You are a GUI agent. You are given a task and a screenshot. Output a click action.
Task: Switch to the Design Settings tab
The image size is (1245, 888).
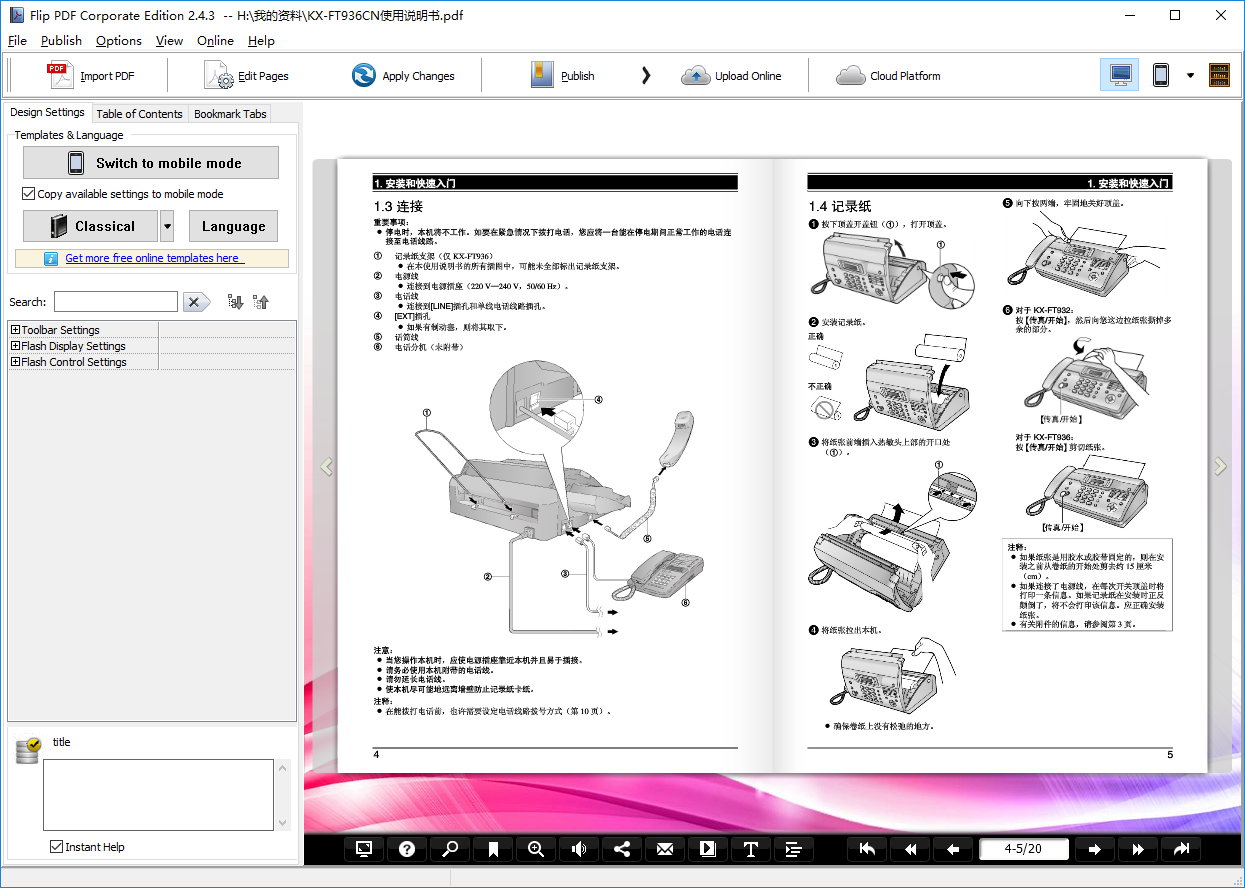click(x=47, y=112)
